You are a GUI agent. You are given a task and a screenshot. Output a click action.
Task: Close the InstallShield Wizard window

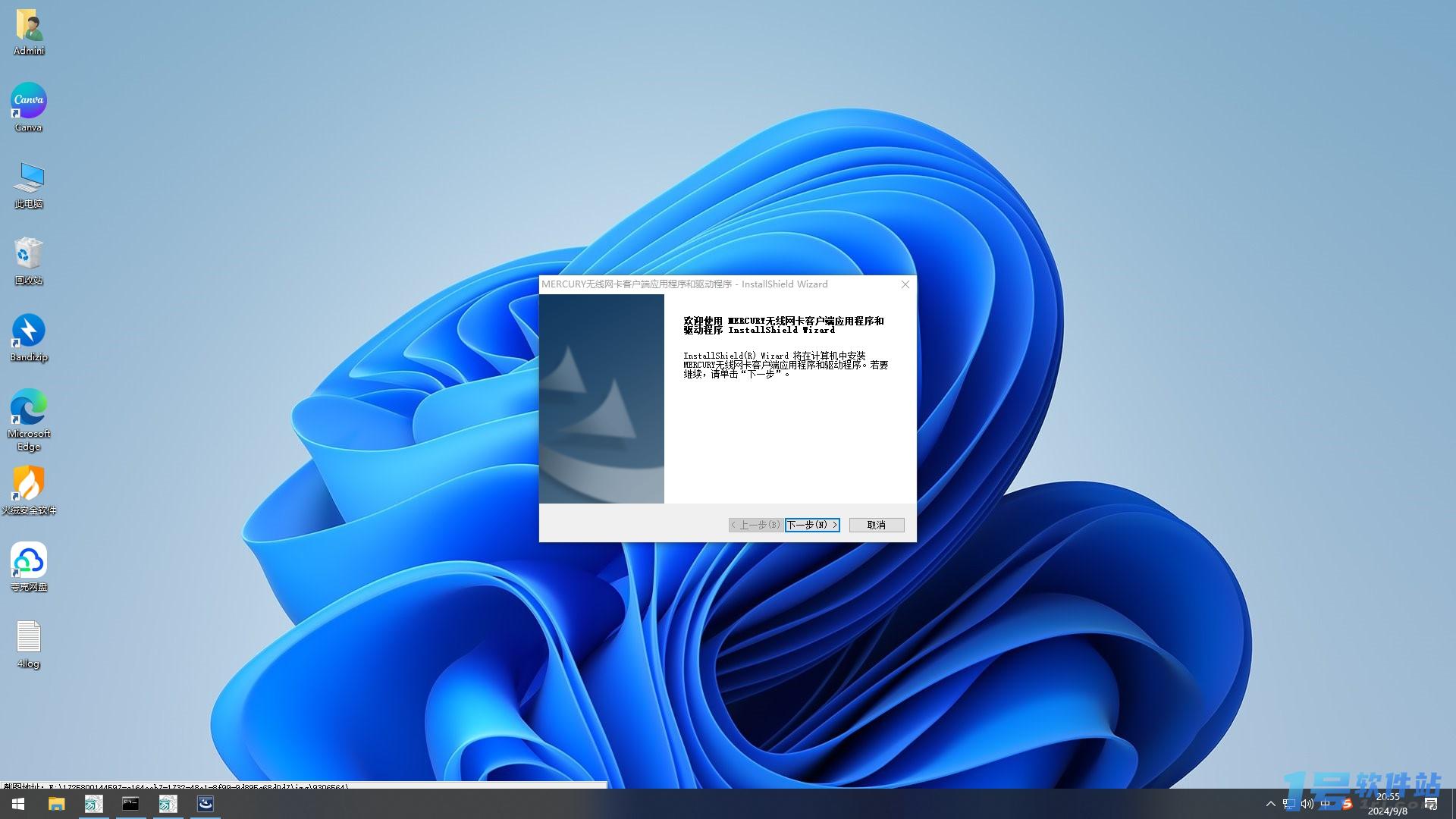click(x=905, y=284)
